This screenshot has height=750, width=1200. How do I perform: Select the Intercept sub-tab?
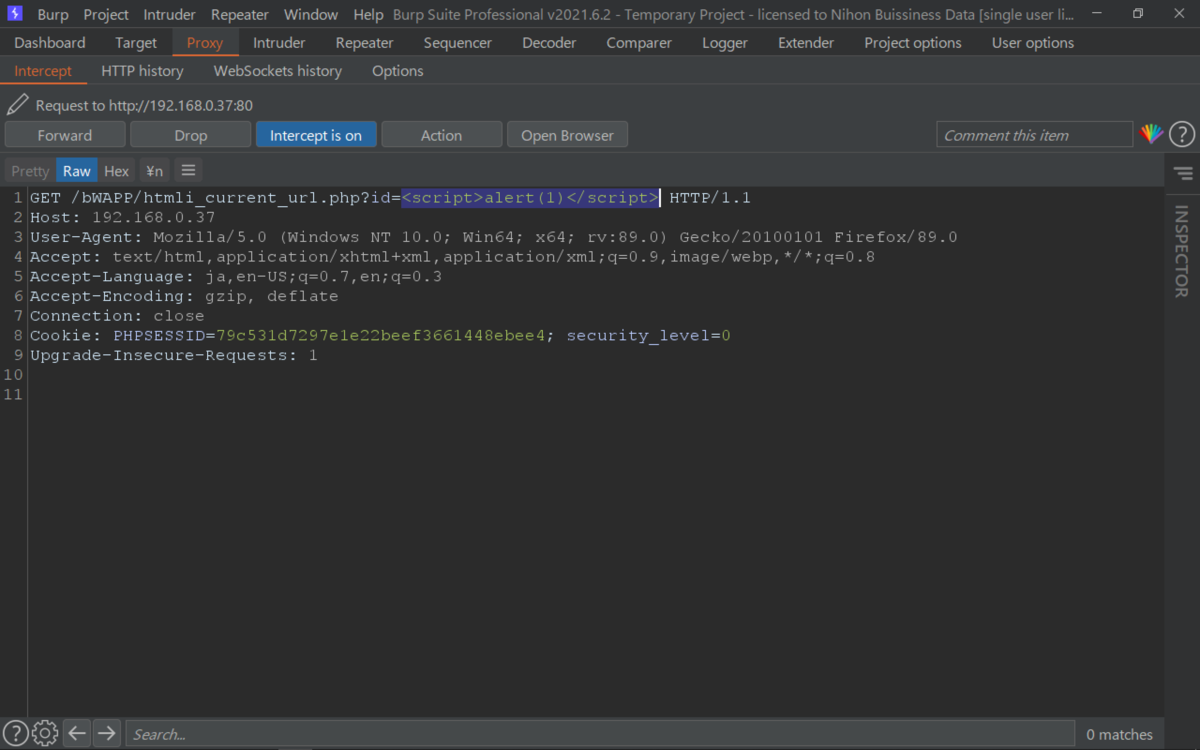click(x=43, y=71)
